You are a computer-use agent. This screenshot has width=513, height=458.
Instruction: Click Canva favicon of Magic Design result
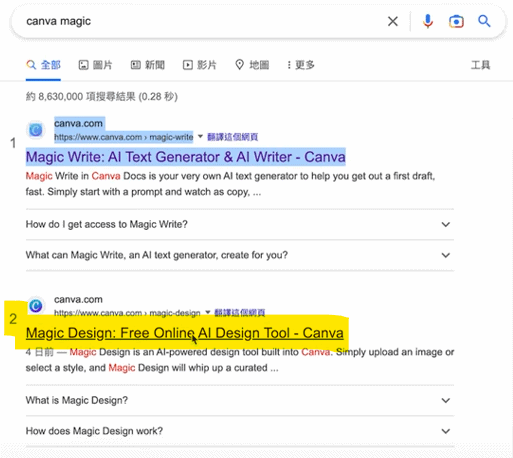click(x=36, y=305)
